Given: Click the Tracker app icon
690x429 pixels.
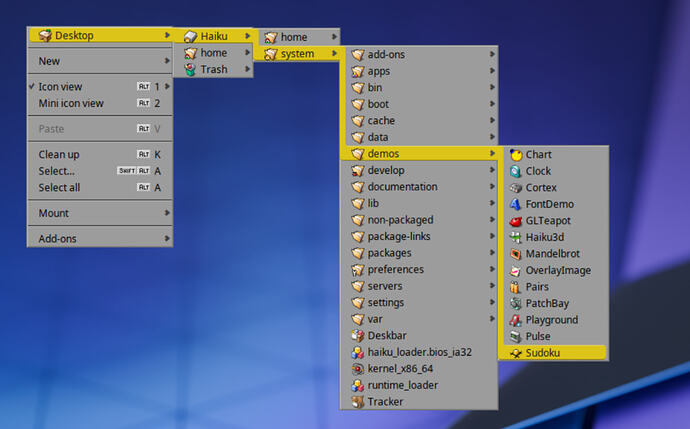Looking at the screenshot, I should 358,402.
